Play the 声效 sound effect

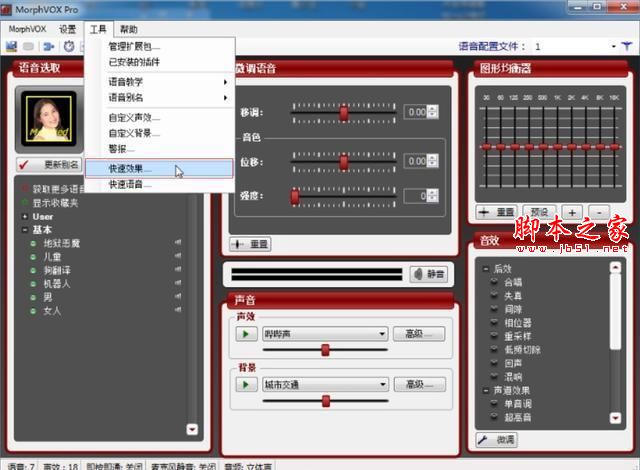tap(247, 334)
